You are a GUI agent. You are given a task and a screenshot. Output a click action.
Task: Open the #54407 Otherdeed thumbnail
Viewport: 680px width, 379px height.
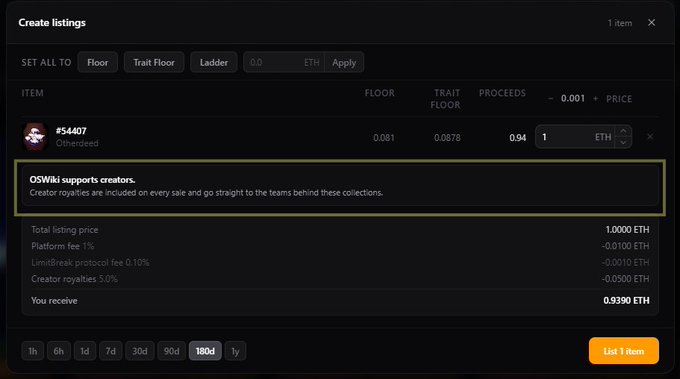(35, 137)
